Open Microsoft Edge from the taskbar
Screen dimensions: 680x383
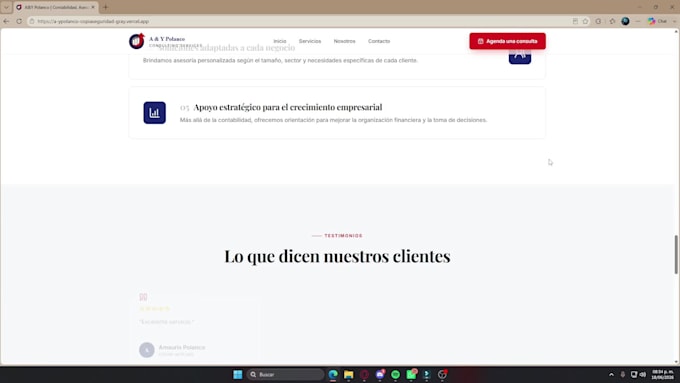pyautogui.click(x=333, y=374)
